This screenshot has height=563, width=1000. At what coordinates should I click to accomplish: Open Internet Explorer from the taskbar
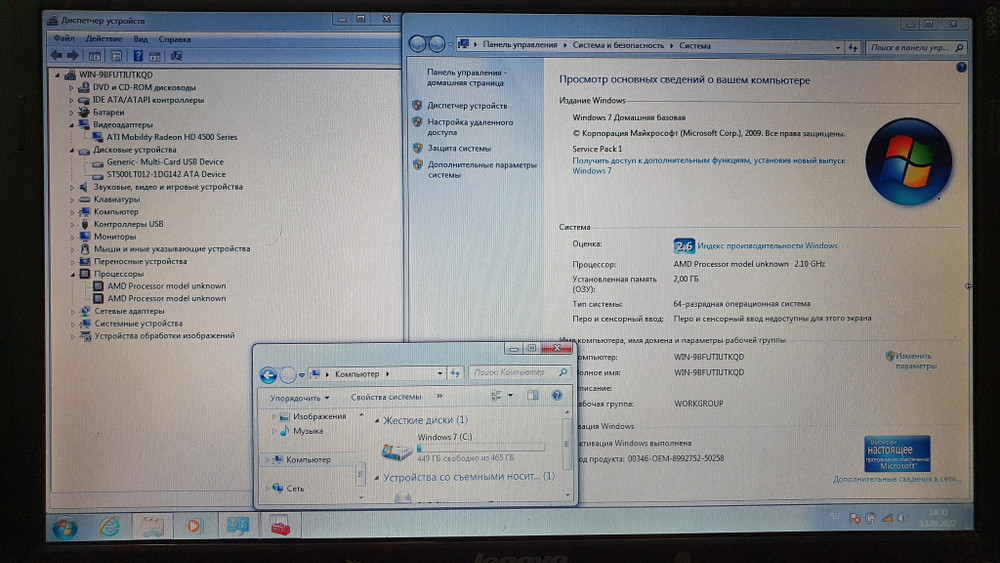point(108,526)
